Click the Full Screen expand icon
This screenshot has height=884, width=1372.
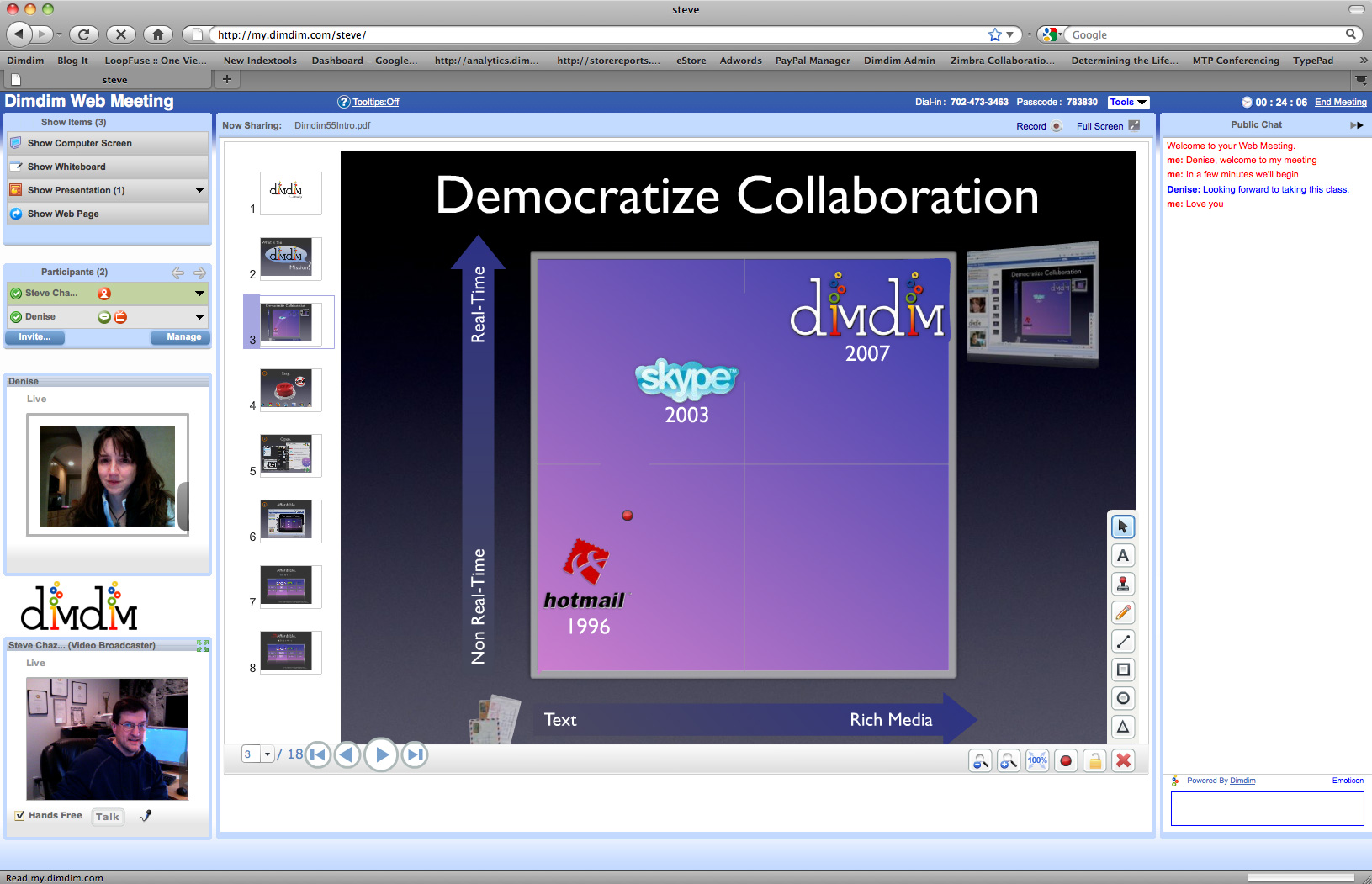[1134, 125]
